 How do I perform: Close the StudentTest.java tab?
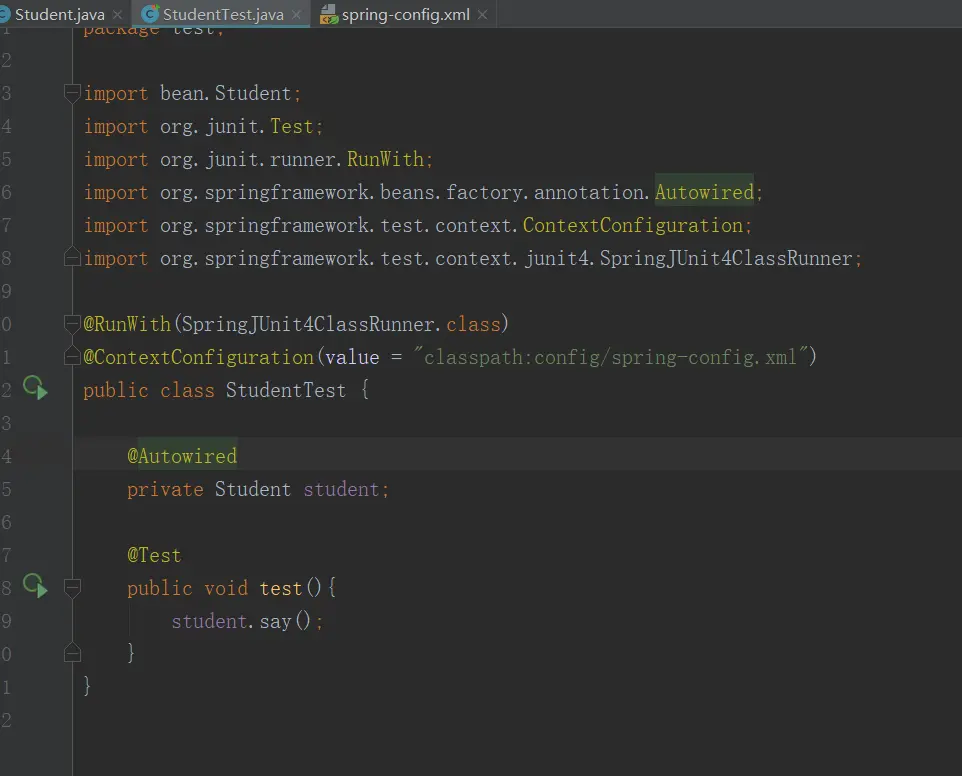[296, 14]
